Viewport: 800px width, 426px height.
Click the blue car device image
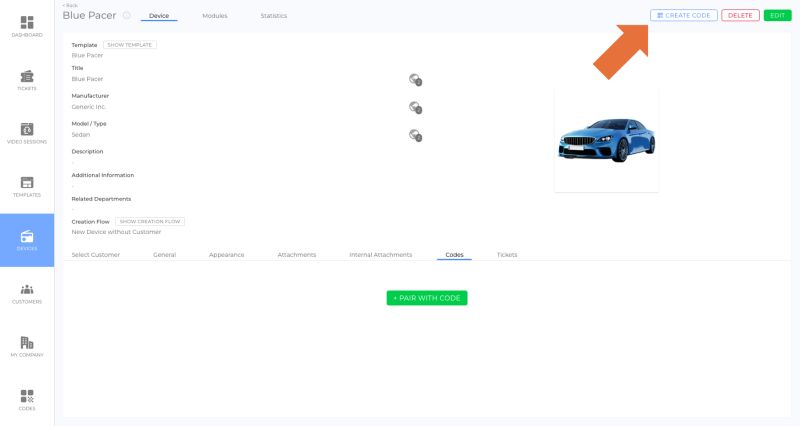607,140
